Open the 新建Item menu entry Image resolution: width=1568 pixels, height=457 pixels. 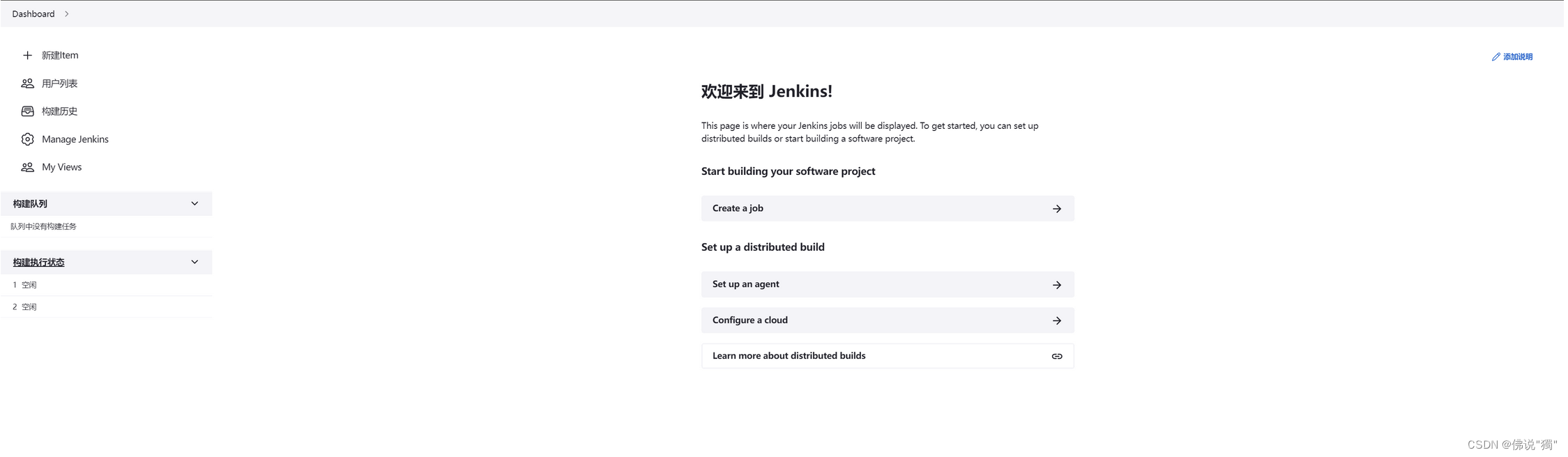(60, 55)
